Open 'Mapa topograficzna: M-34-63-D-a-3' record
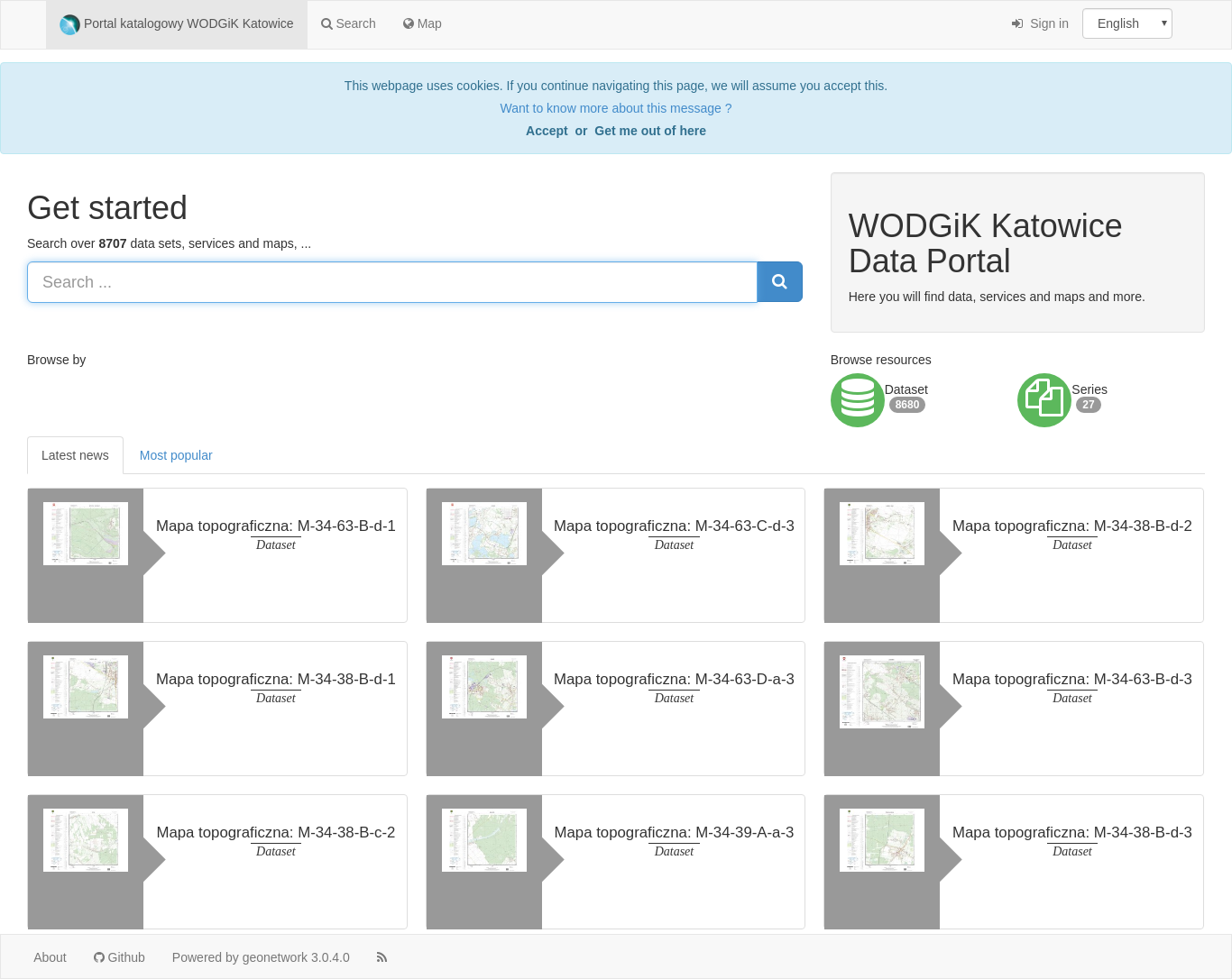Image resolution: width=1232 pixels, height=979 pixels. [x=674, y=679]
